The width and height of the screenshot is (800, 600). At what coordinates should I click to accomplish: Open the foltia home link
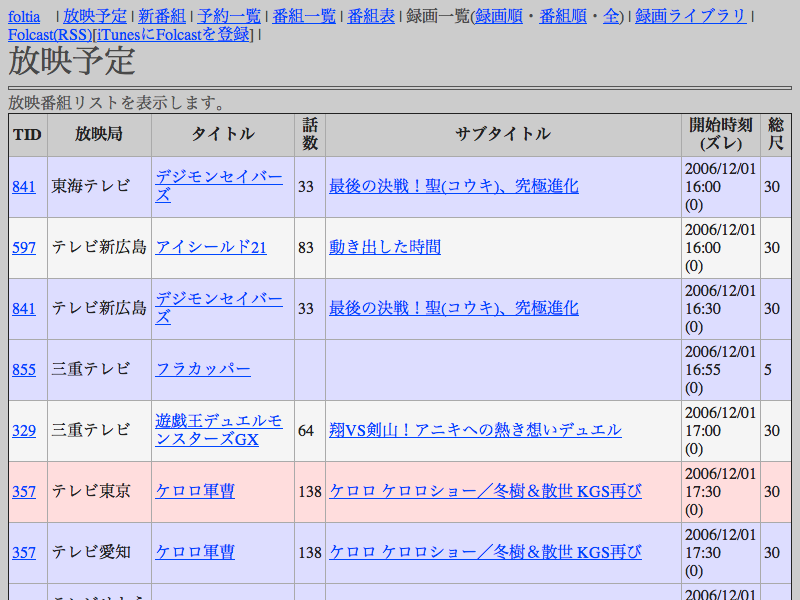tap(24, 16)
